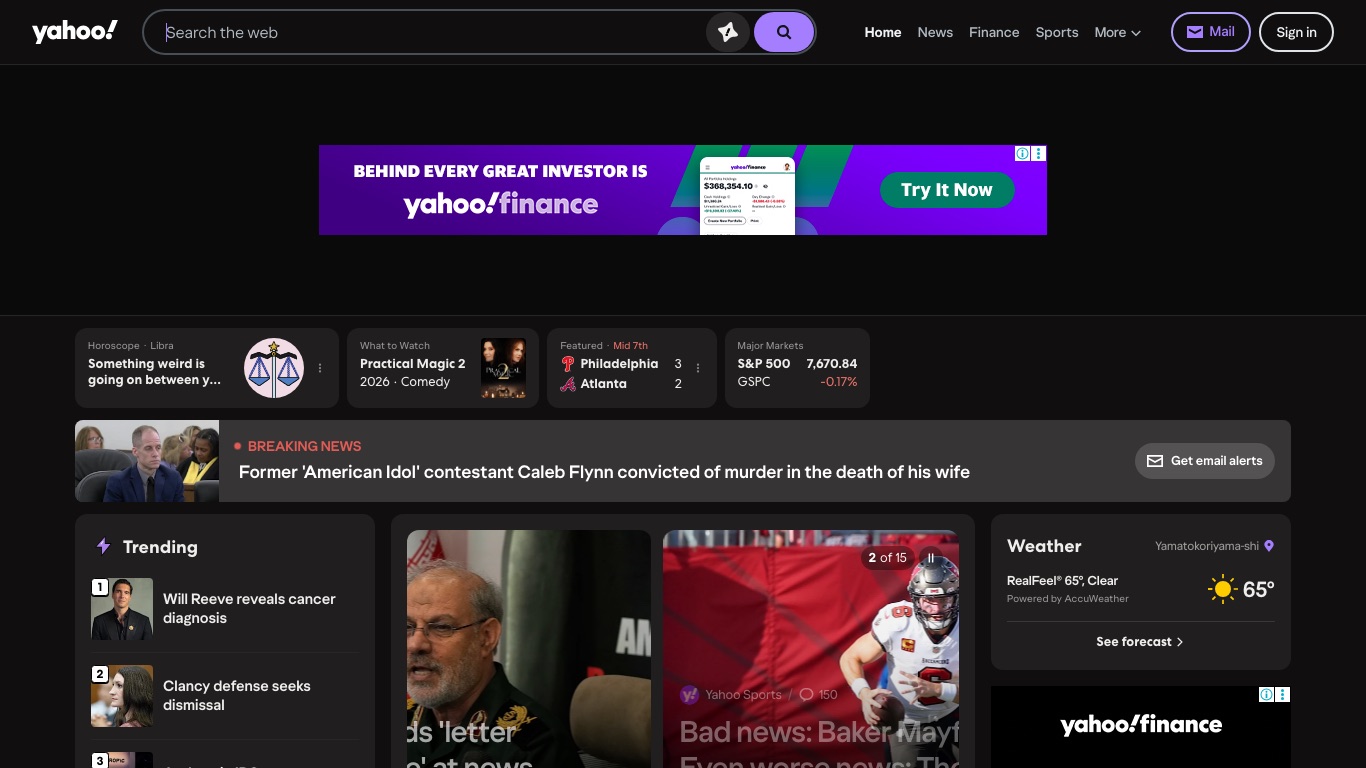Open Clancy defense seeks dismissal story

pyautogui.click(x=237, y=695)
